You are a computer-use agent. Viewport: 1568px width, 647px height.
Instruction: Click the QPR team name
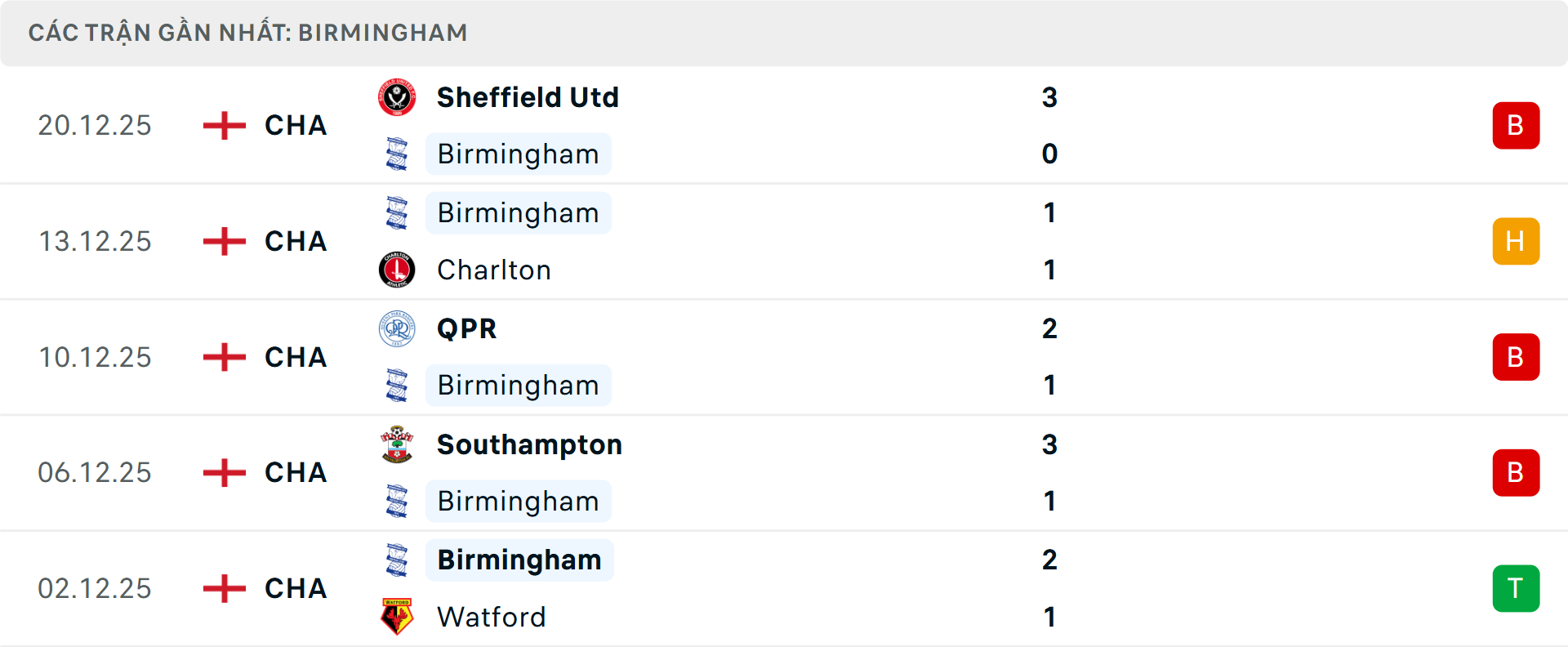coord(466,328)
